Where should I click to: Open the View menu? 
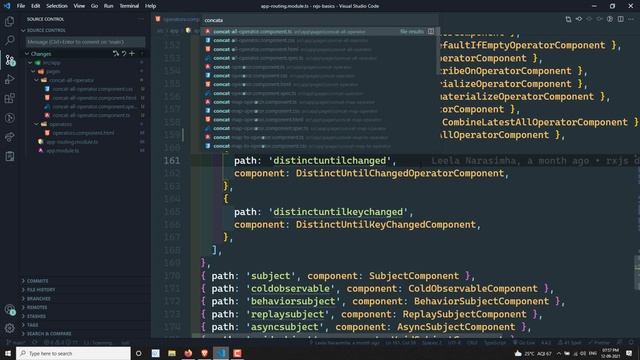point(79,6)
